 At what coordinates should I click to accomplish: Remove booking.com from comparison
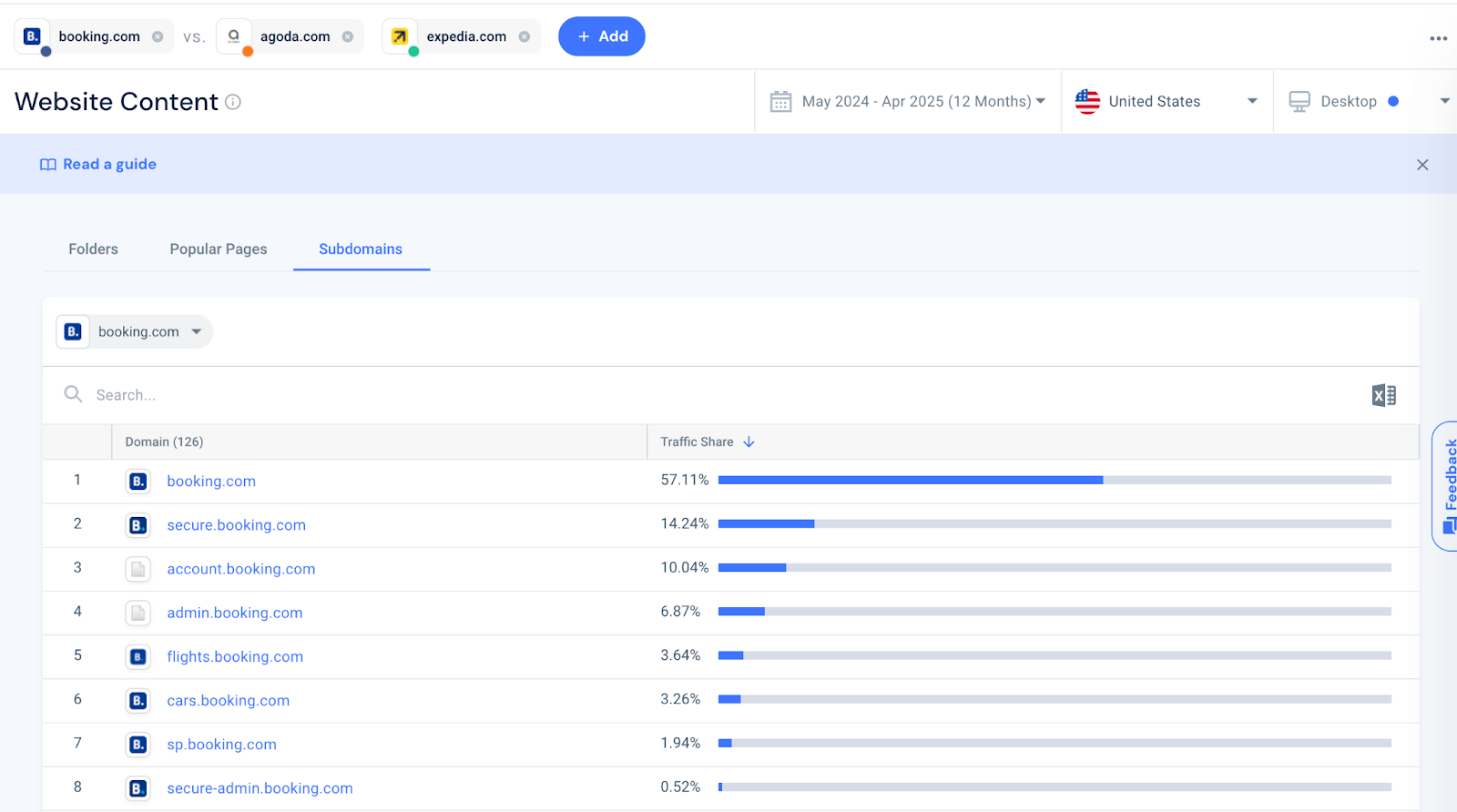158,36
